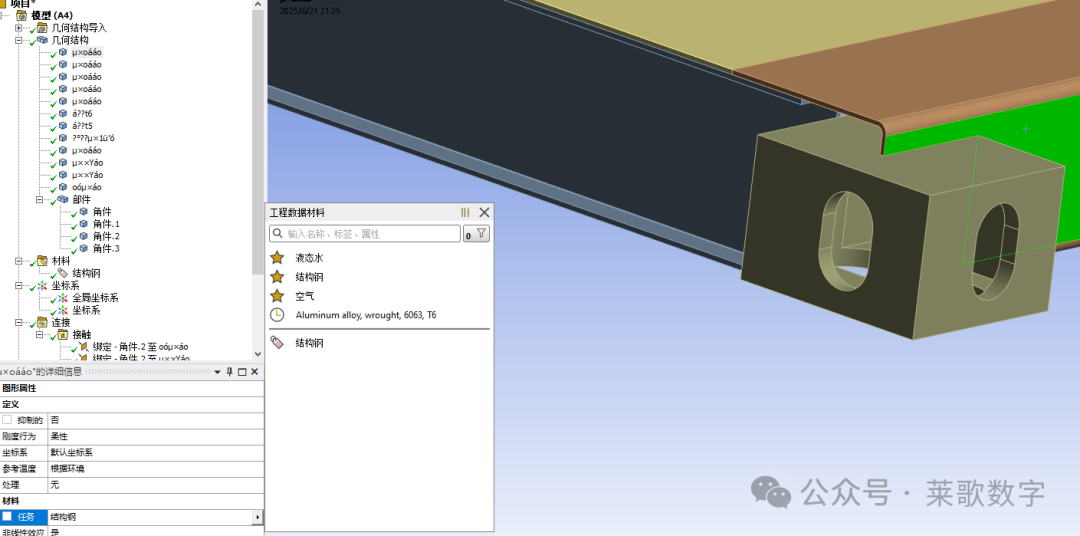The width and height of the screenshot is (1080, 536).
Task: Click the tag icon of tree item 结构钢
Action: (63, 274)
